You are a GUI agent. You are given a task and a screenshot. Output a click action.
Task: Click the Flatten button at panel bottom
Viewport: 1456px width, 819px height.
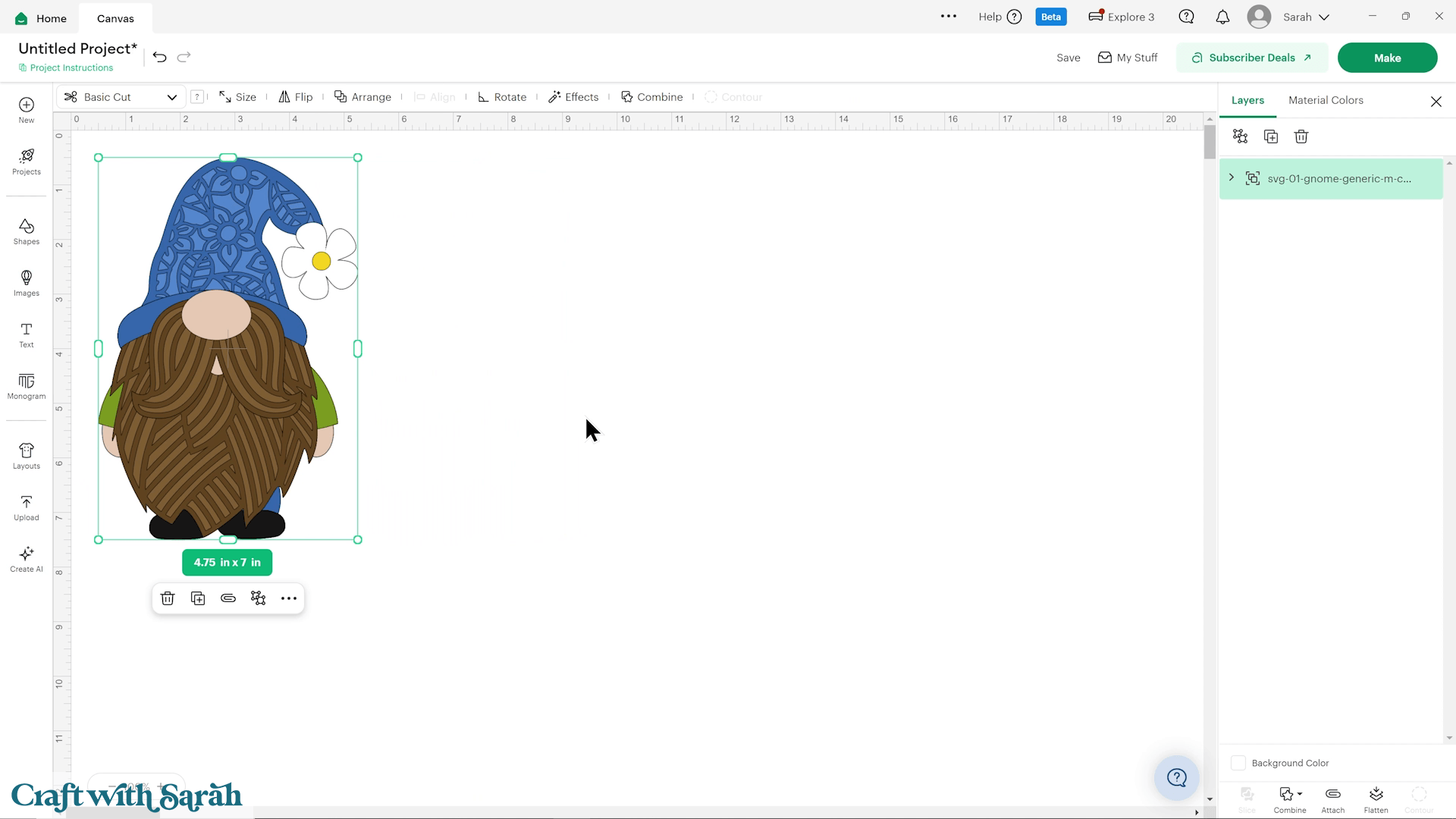[1376, 800]
